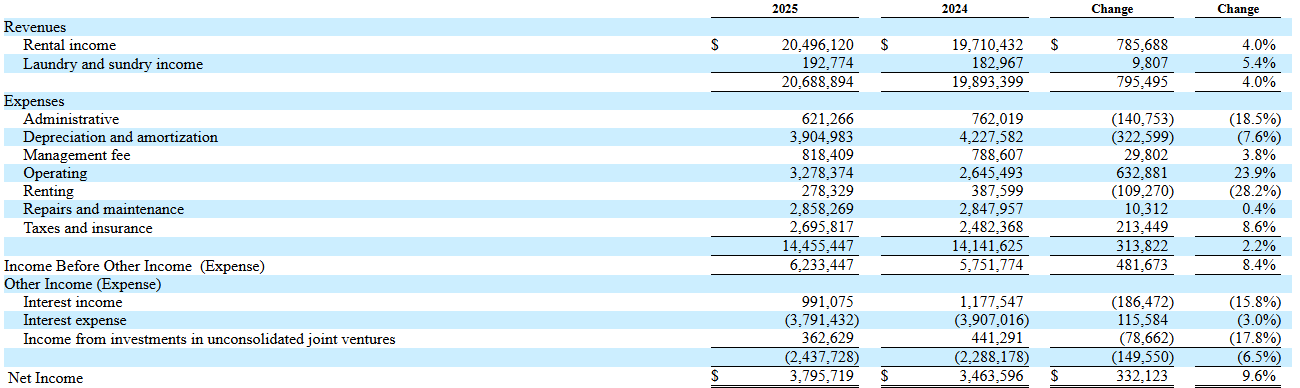This screenshot has width=1300, height=388.
Task: Click the (18.5%) change value
Action: click(1256, 119)
